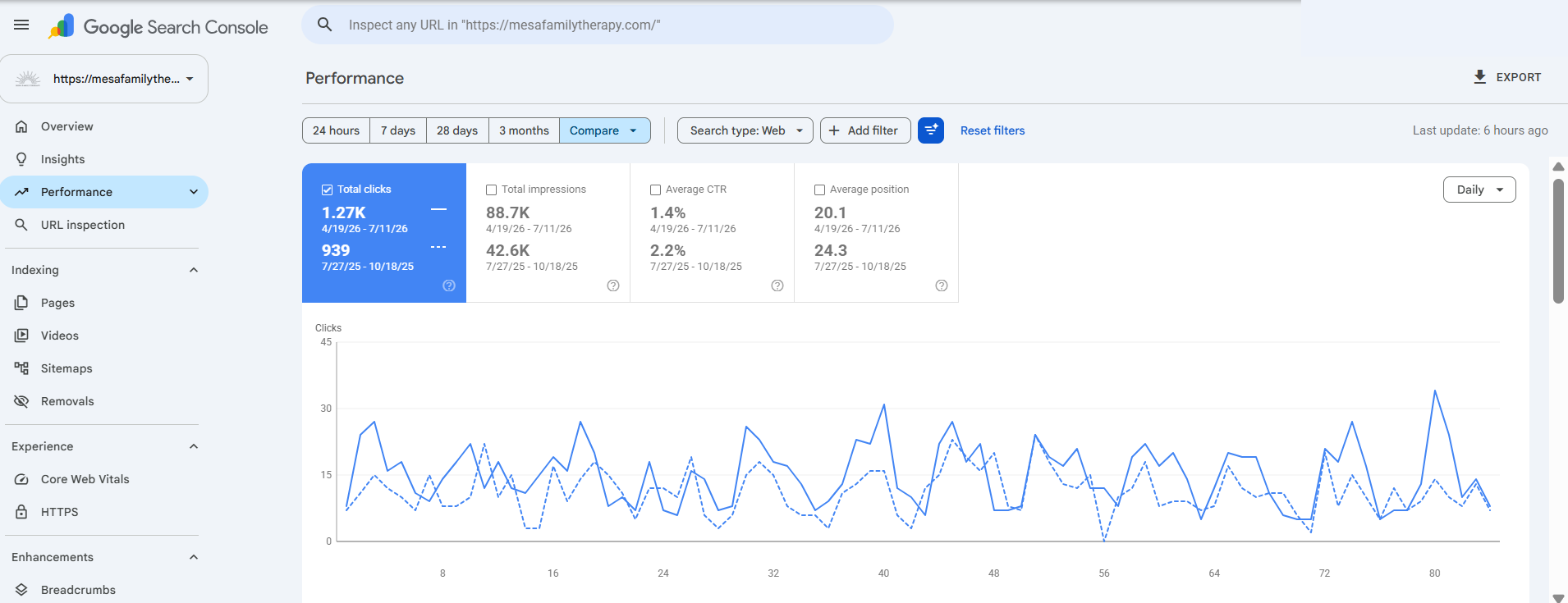Open the Compare date range dropdown
The image size is (1568, 603).
click(x=604, y=130)
